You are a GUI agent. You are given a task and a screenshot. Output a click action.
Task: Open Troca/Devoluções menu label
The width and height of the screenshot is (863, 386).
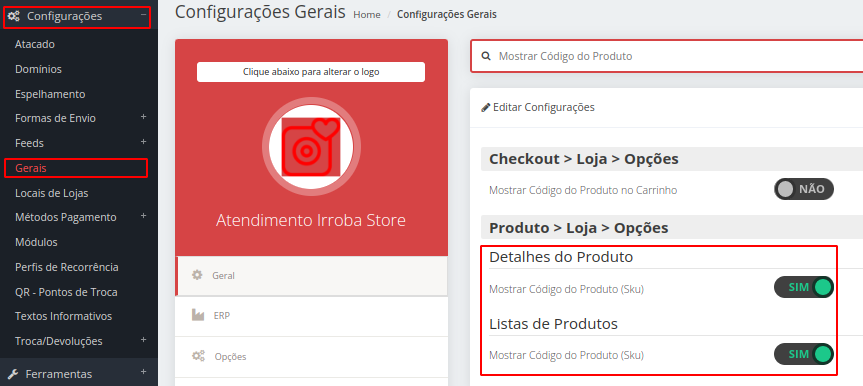pos(59,341)
